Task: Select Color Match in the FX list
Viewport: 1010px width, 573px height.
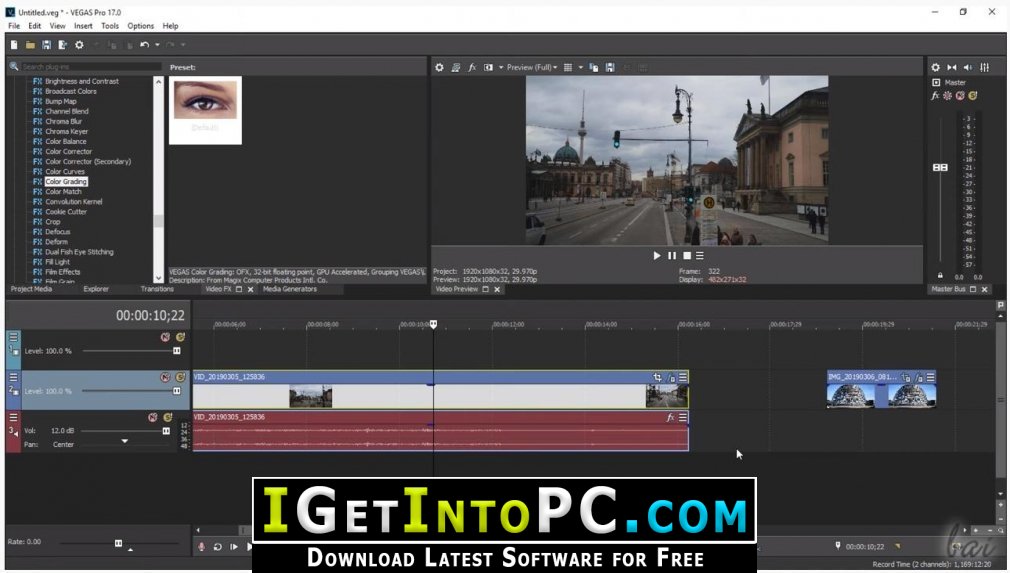Action: 63,192
